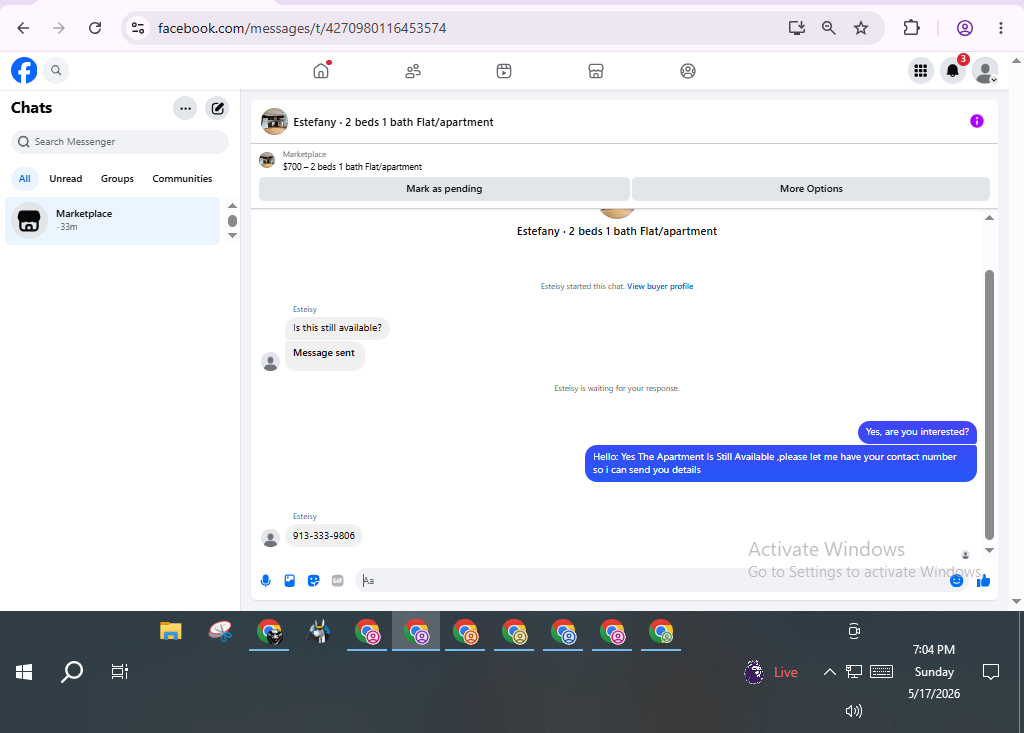
Task: Click the volume speaker tray icon
Action: point(854,711)
